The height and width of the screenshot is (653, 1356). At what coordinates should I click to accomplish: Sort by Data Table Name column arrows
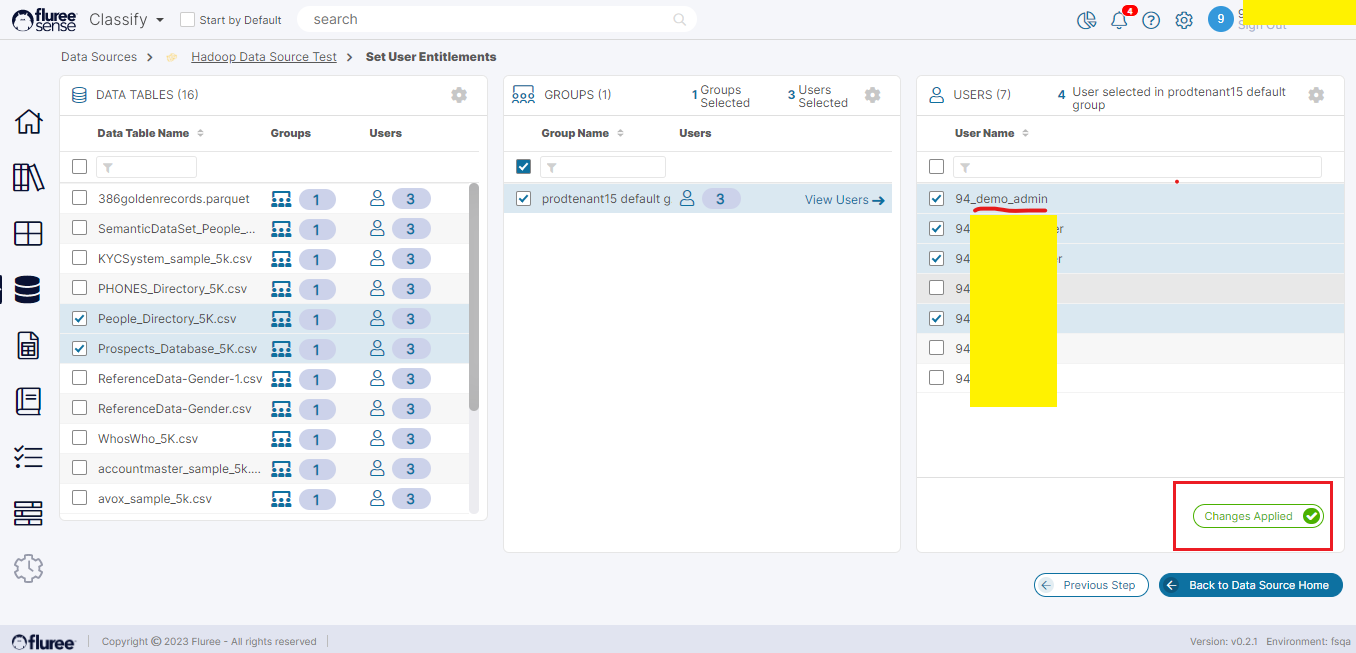[200, 133]
